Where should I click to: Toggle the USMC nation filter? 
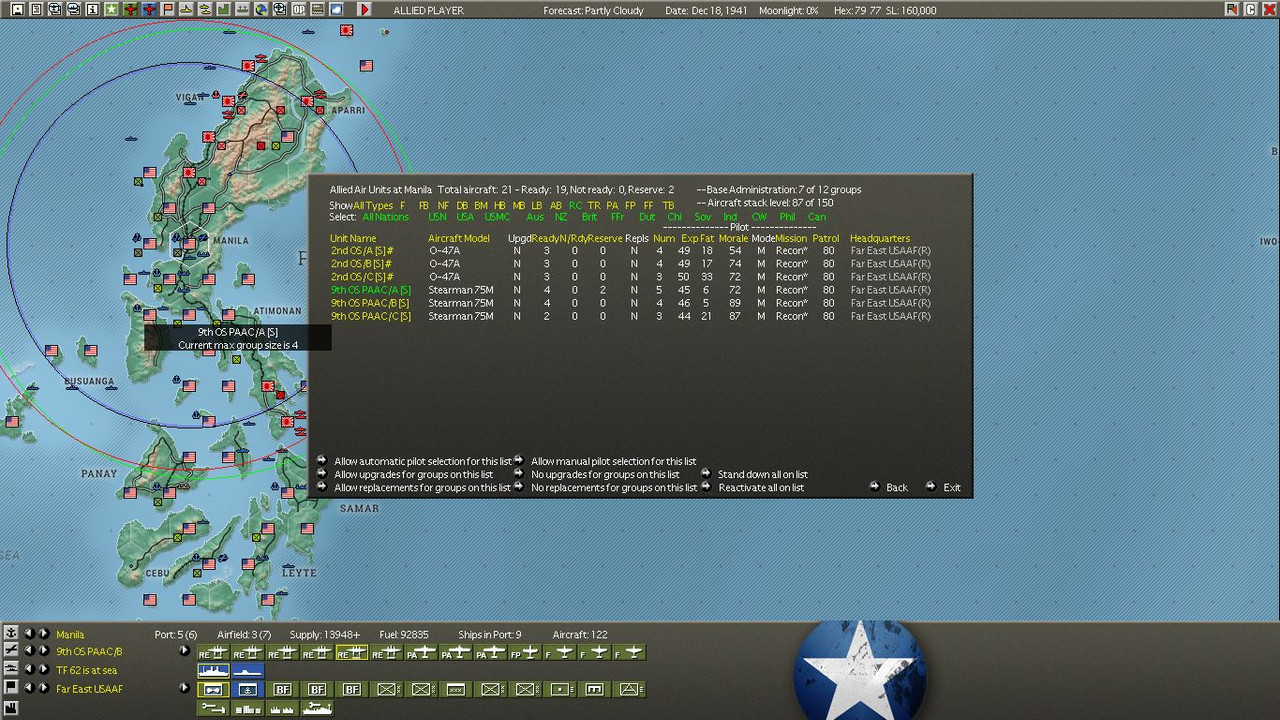(497, 217)
